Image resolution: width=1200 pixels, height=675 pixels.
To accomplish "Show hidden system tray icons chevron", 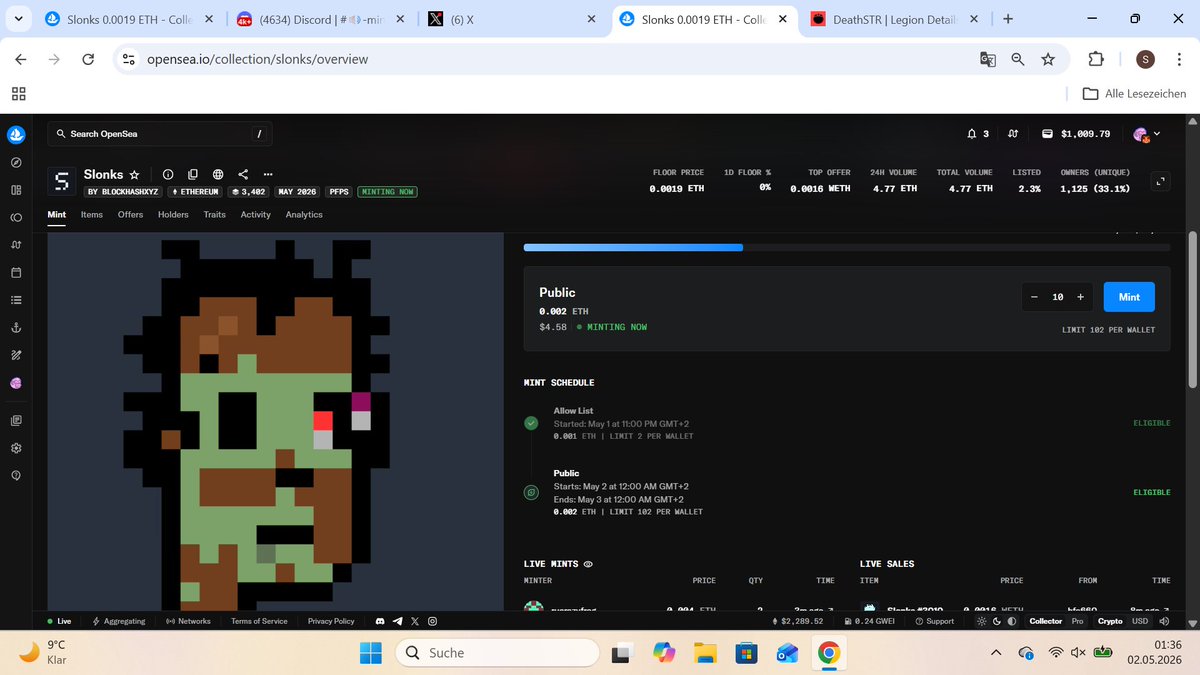I will click(x=996, y=653).
